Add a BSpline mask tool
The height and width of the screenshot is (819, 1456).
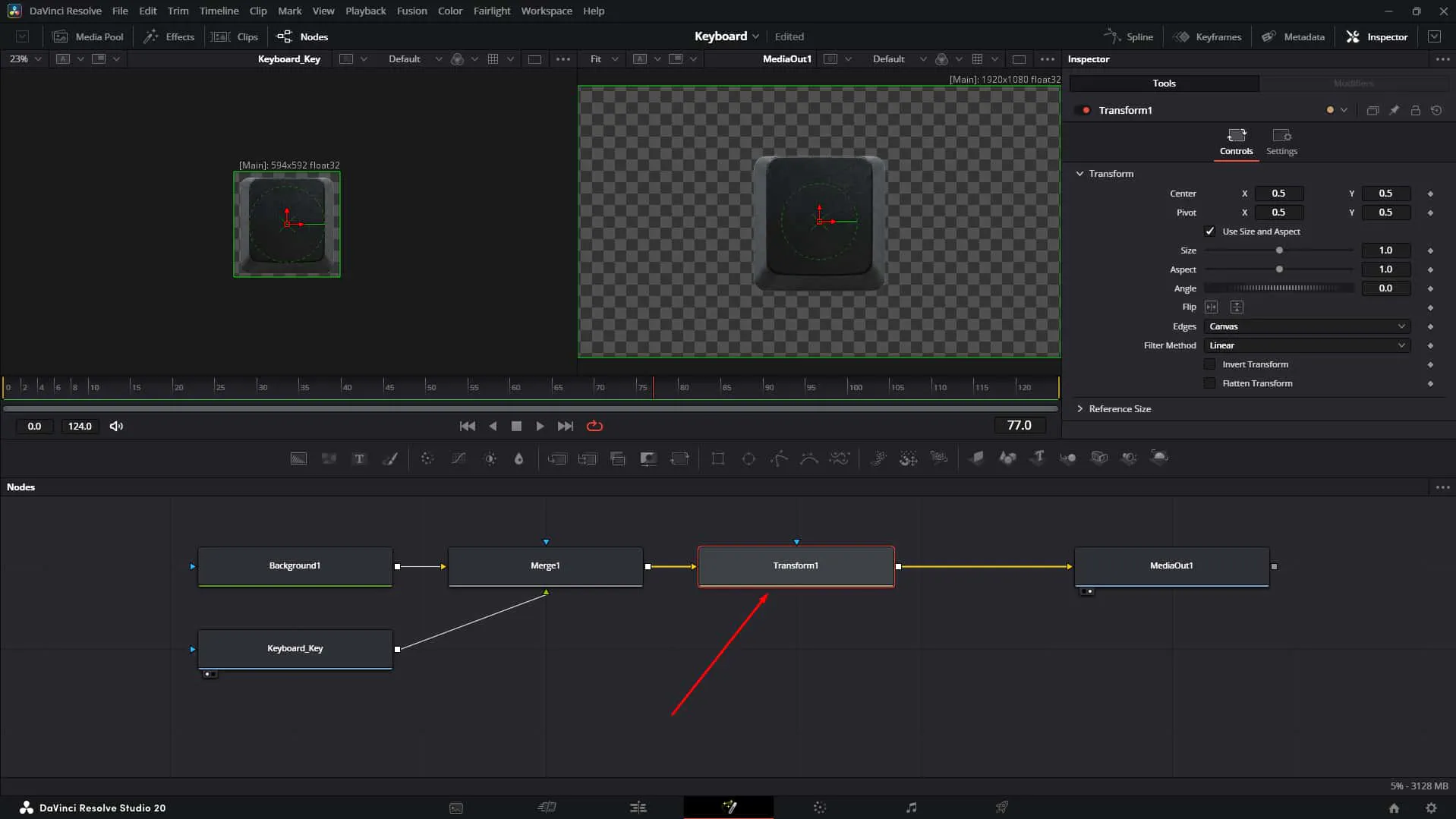pos(809,458)
